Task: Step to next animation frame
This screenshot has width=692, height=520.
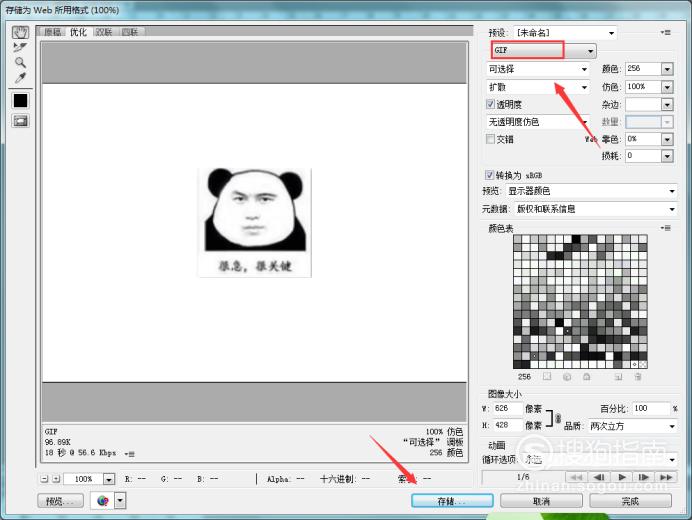Action: pyautogui.click(x=643, y=477)
